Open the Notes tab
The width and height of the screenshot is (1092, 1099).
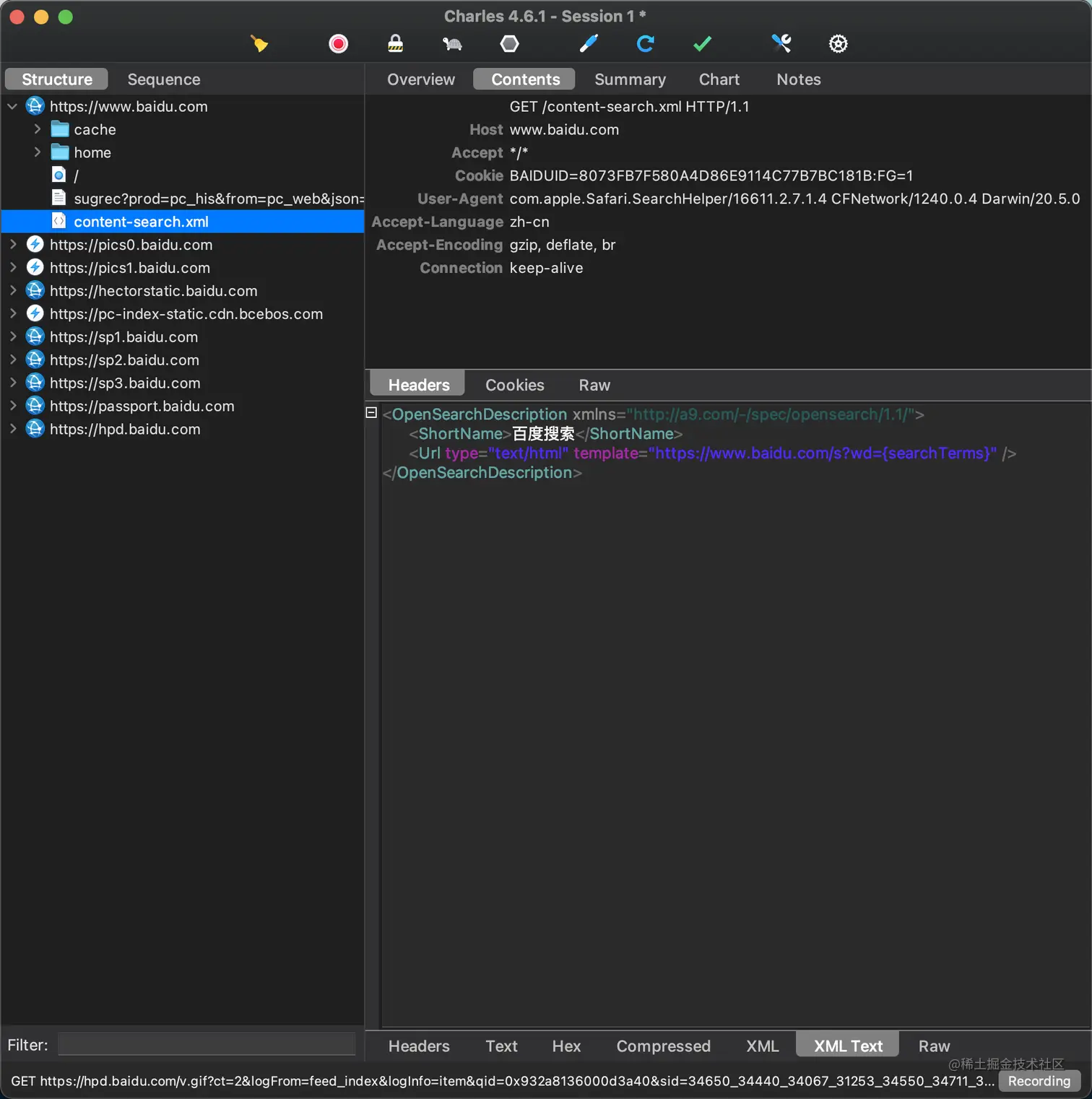(799, 79)
